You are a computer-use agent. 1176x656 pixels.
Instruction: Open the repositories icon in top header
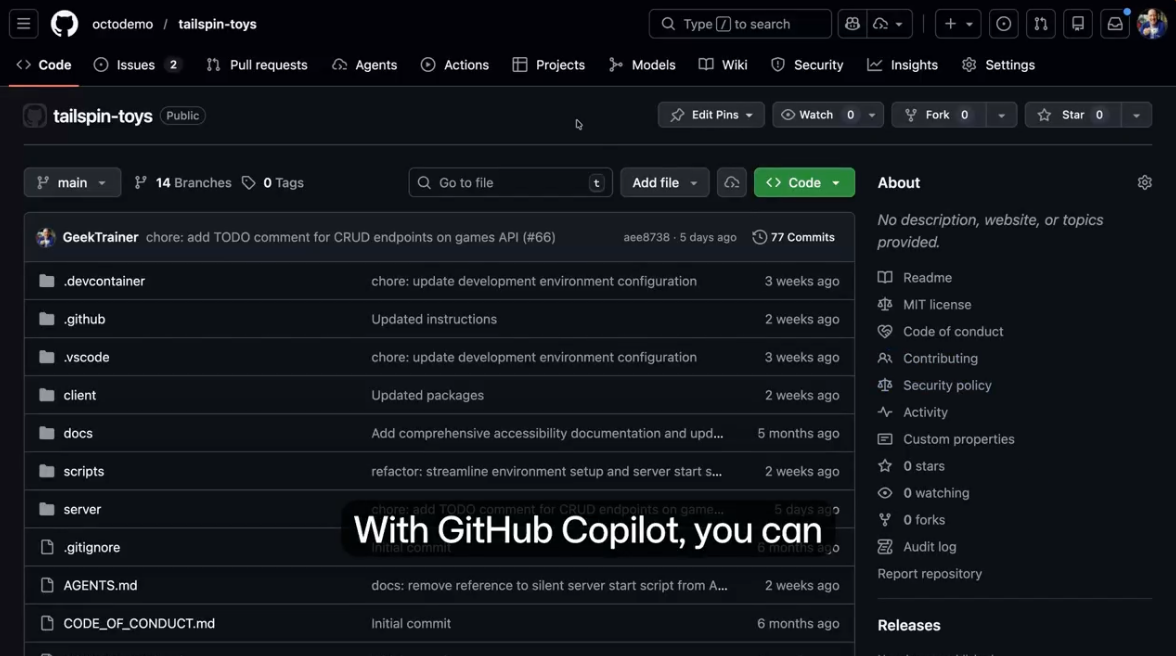click(1078, 24)
